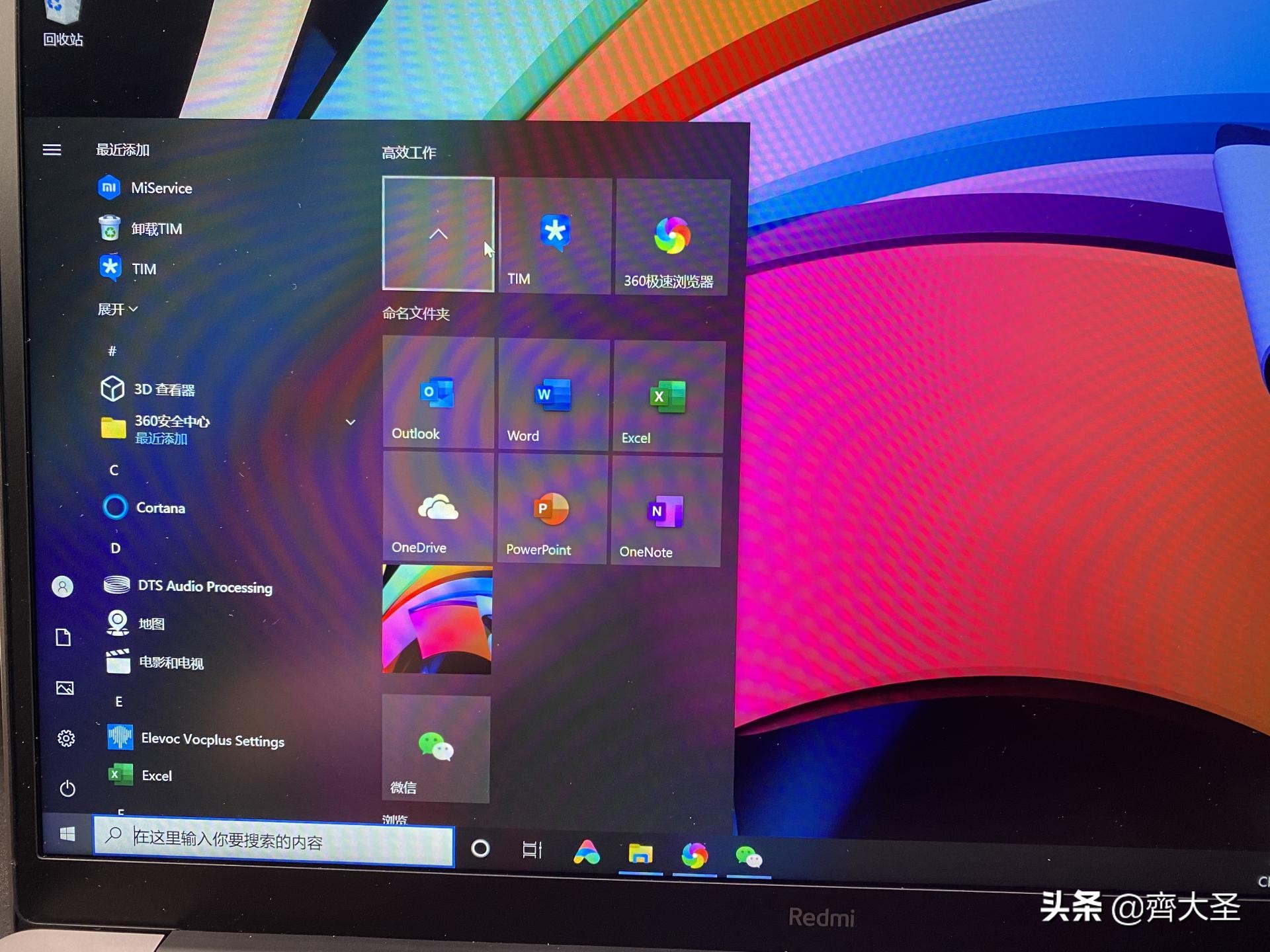1270x952 pixels.
Task: Open the colorful wallpaper photo tile
Action: click(437, 619)
